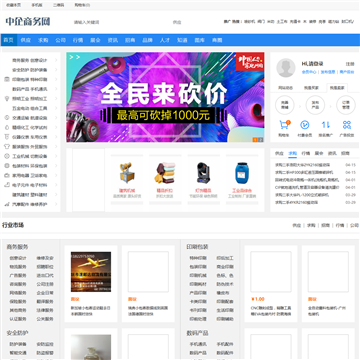Click the chart icon beside 汽摩配件

[6, 204]
